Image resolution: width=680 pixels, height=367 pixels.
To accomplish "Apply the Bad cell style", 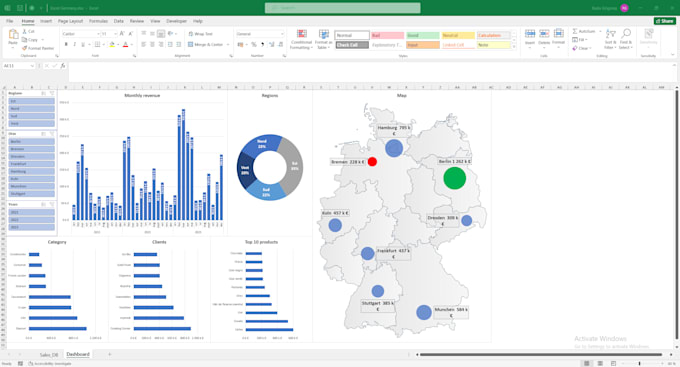I will tap(387, 35).
